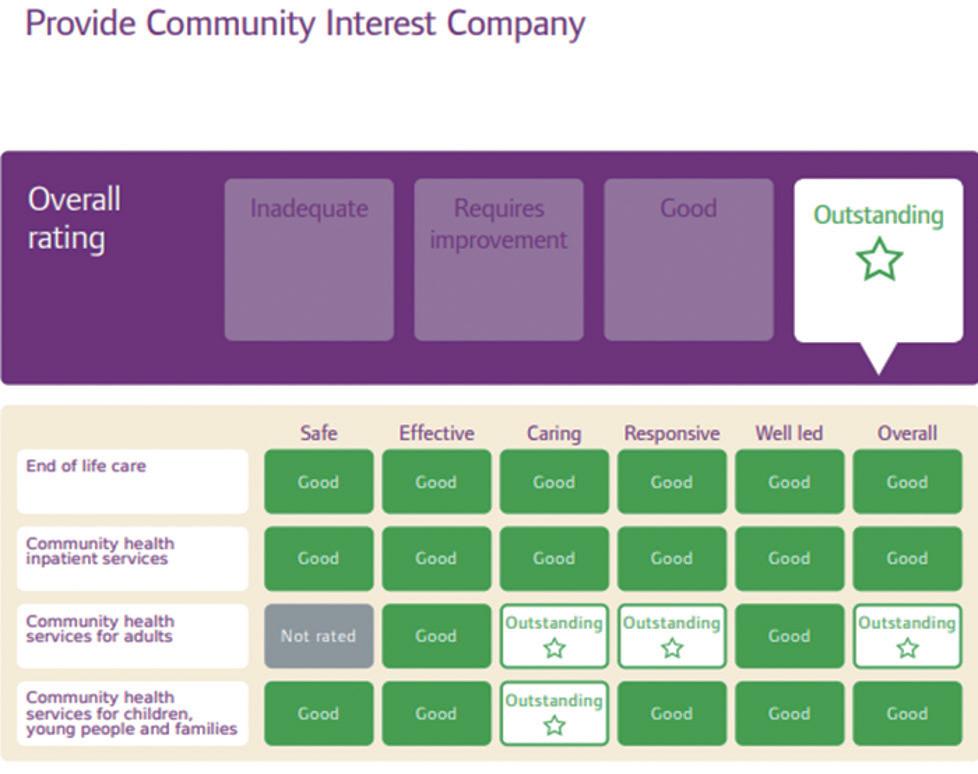Click Outstanding text in adults Overall cell
Viewport: 978px width, 774px height.
tap(908, 623)
